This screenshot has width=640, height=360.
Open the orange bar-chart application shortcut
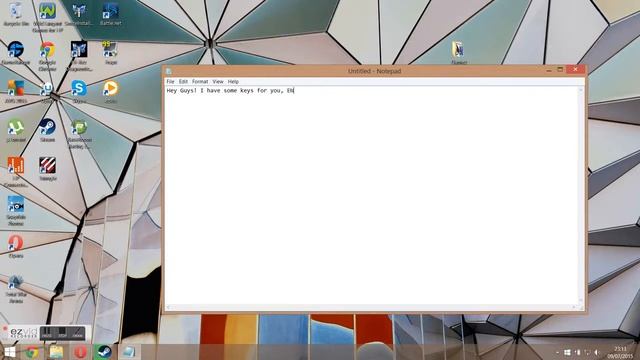pyautogui.click(x=16, y=171)
